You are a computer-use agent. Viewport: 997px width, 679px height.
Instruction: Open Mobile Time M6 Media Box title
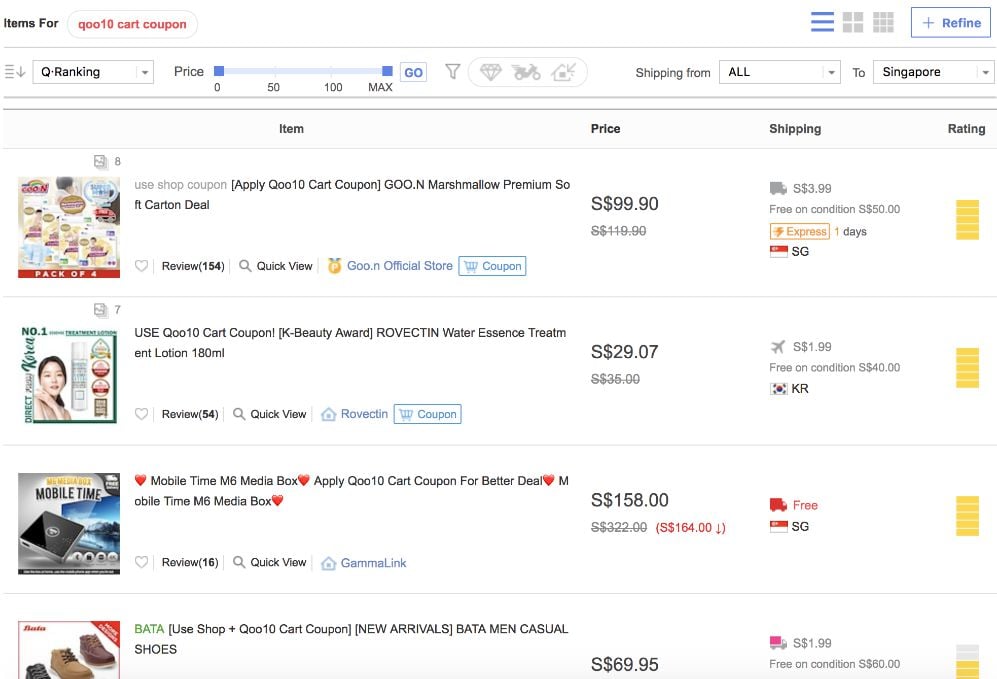point(352,491)
